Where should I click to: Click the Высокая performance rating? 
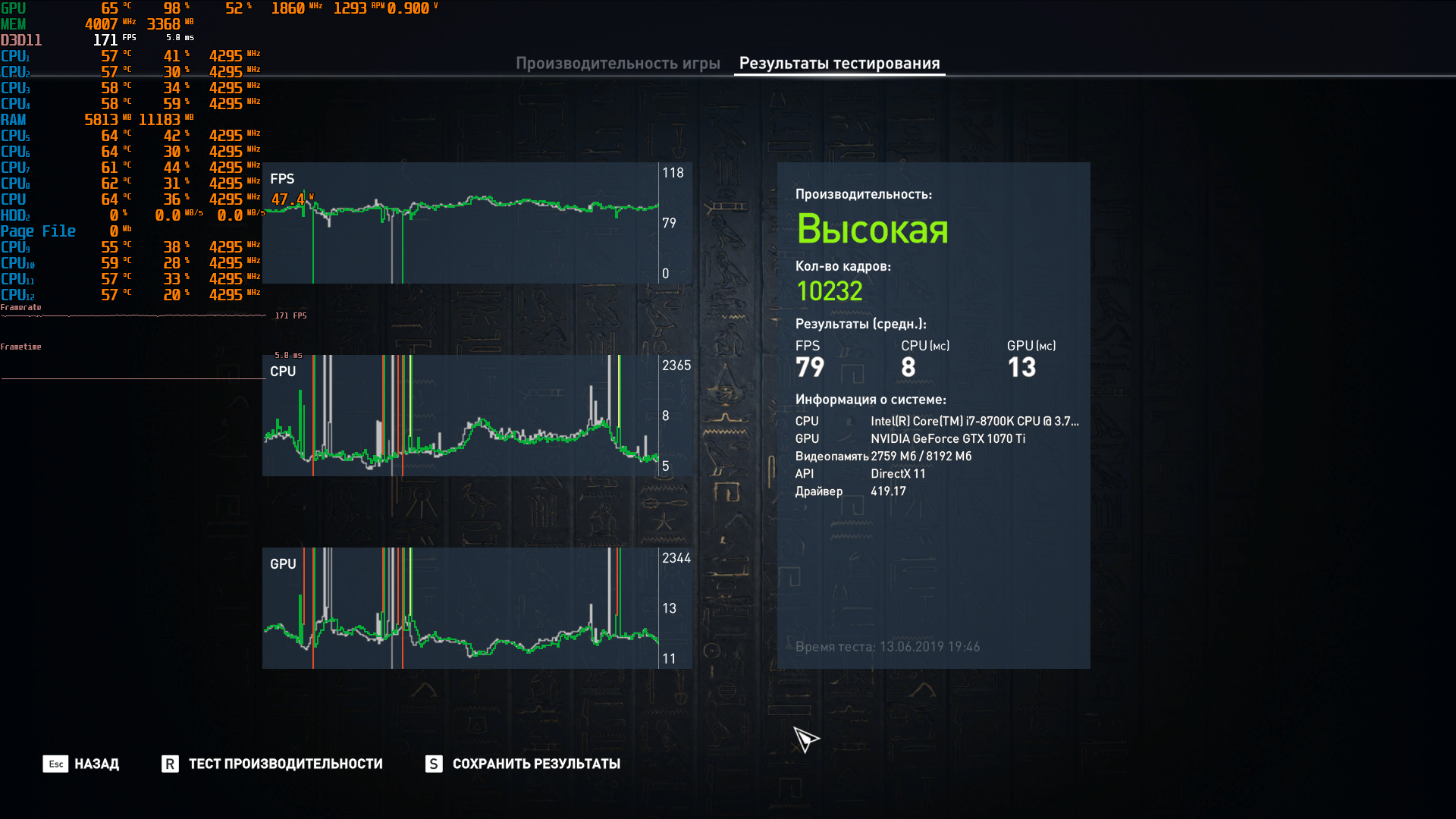coord(872,229)
